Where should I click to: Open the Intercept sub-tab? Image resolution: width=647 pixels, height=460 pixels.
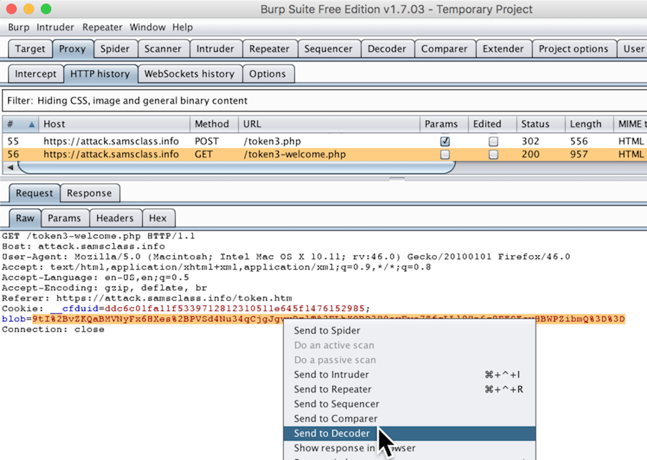coord(35,74)
